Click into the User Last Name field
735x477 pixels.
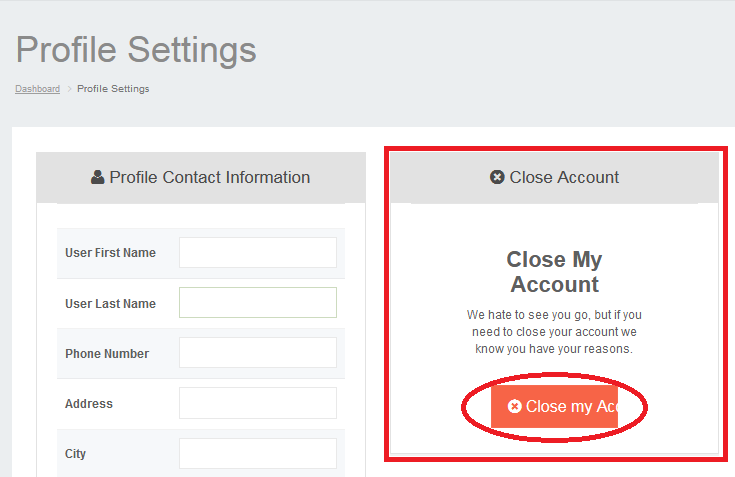tap(258, 303)
